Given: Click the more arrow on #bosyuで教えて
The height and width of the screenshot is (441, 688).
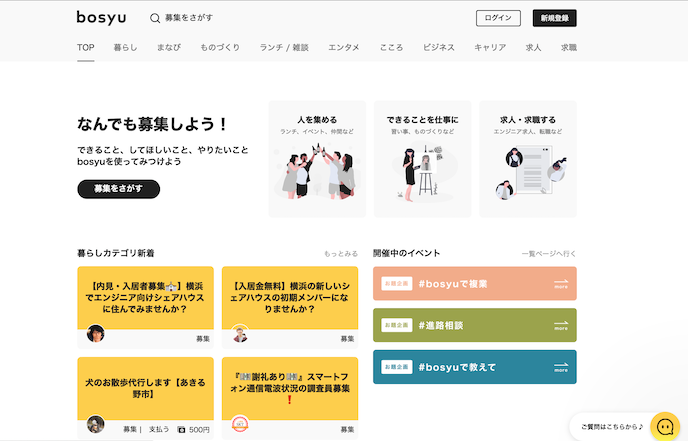Looking at the screenshot, I should tap(560, 367).
